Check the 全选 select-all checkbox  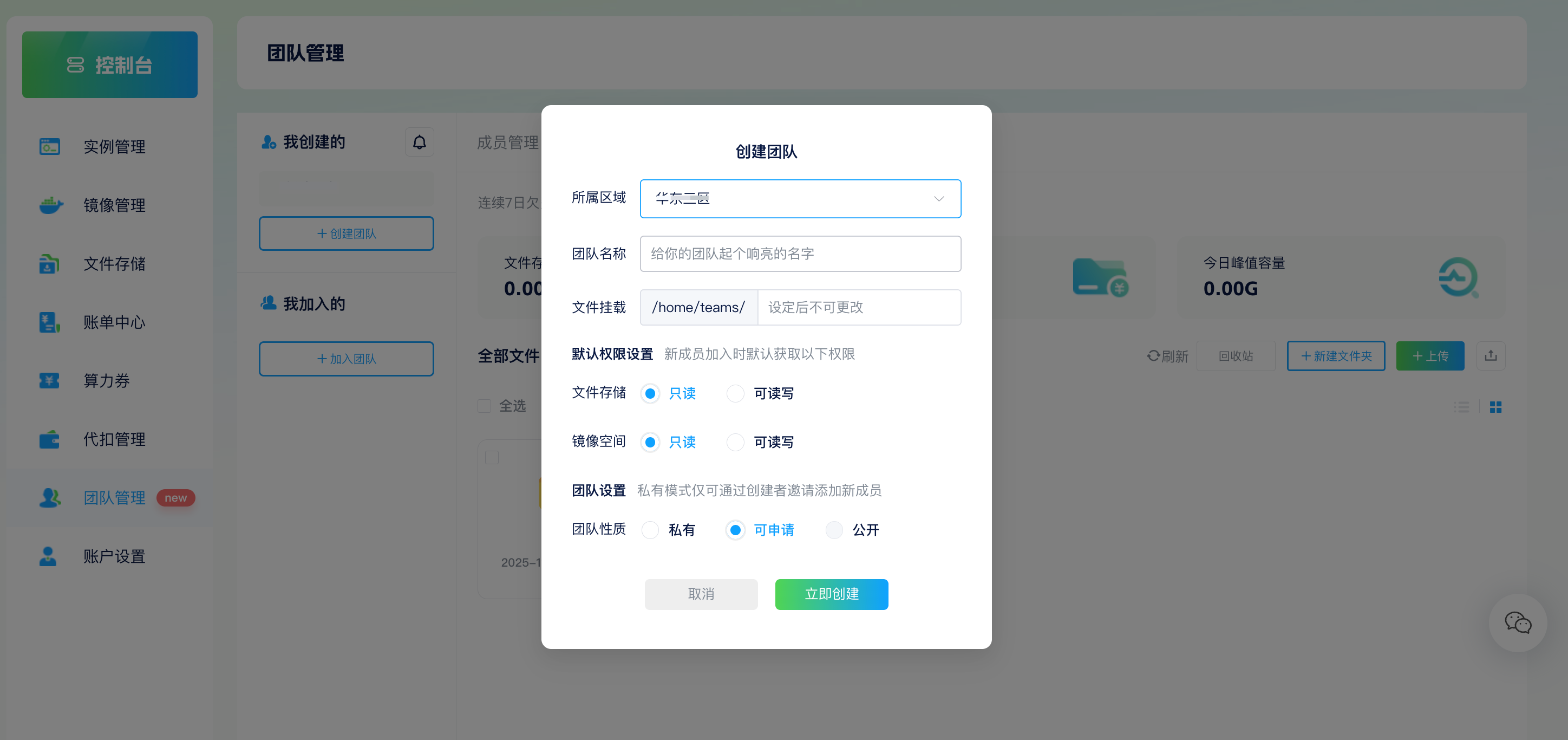click(x=485, y=406)
